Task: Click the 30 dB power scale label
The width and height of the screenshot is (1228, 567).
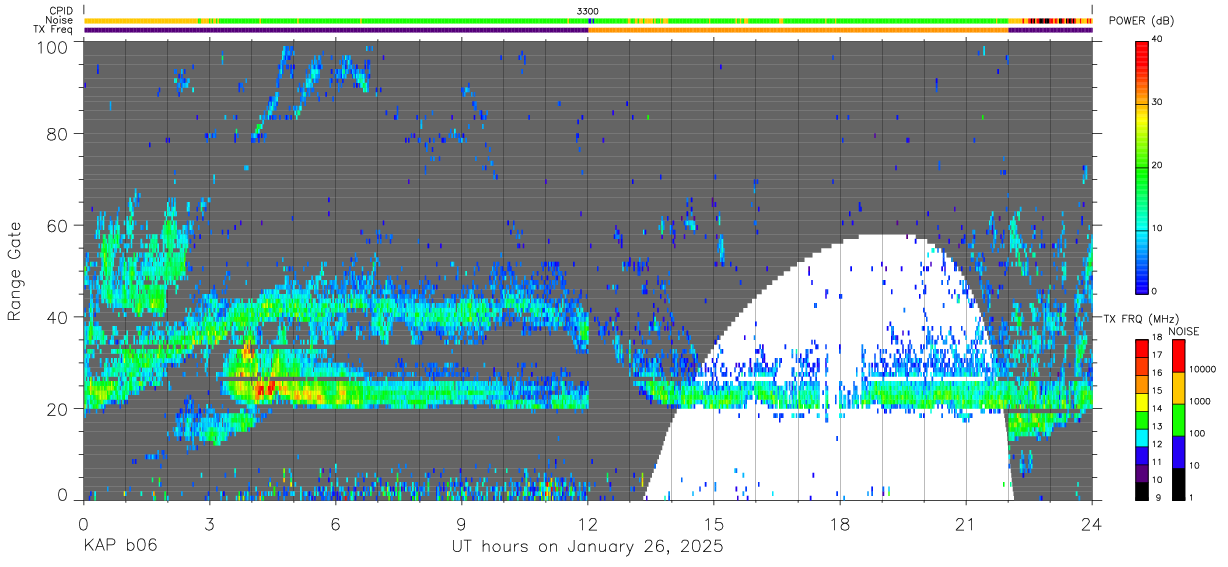Action: tap(1159, 102)
